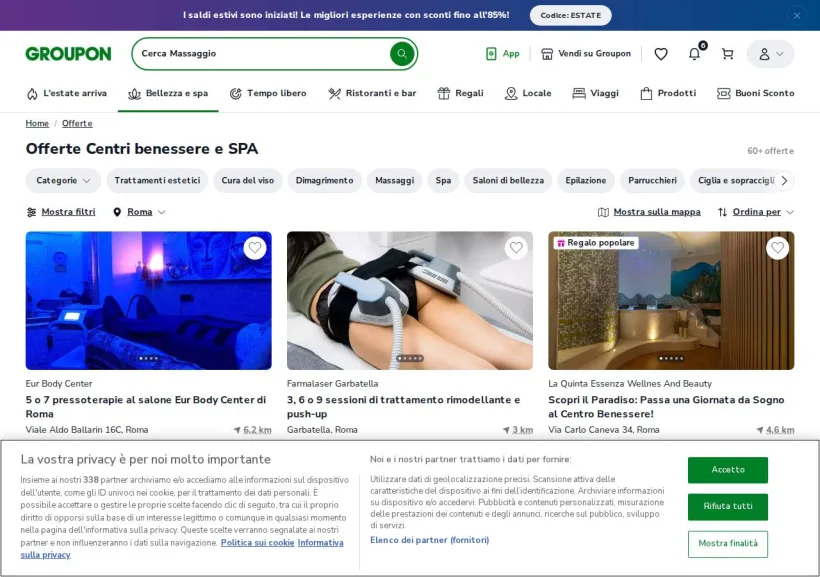The width and height of the screenshot is (820, 577).
Task: Open the Politica sui cookie link
Action: coord(257,543)
